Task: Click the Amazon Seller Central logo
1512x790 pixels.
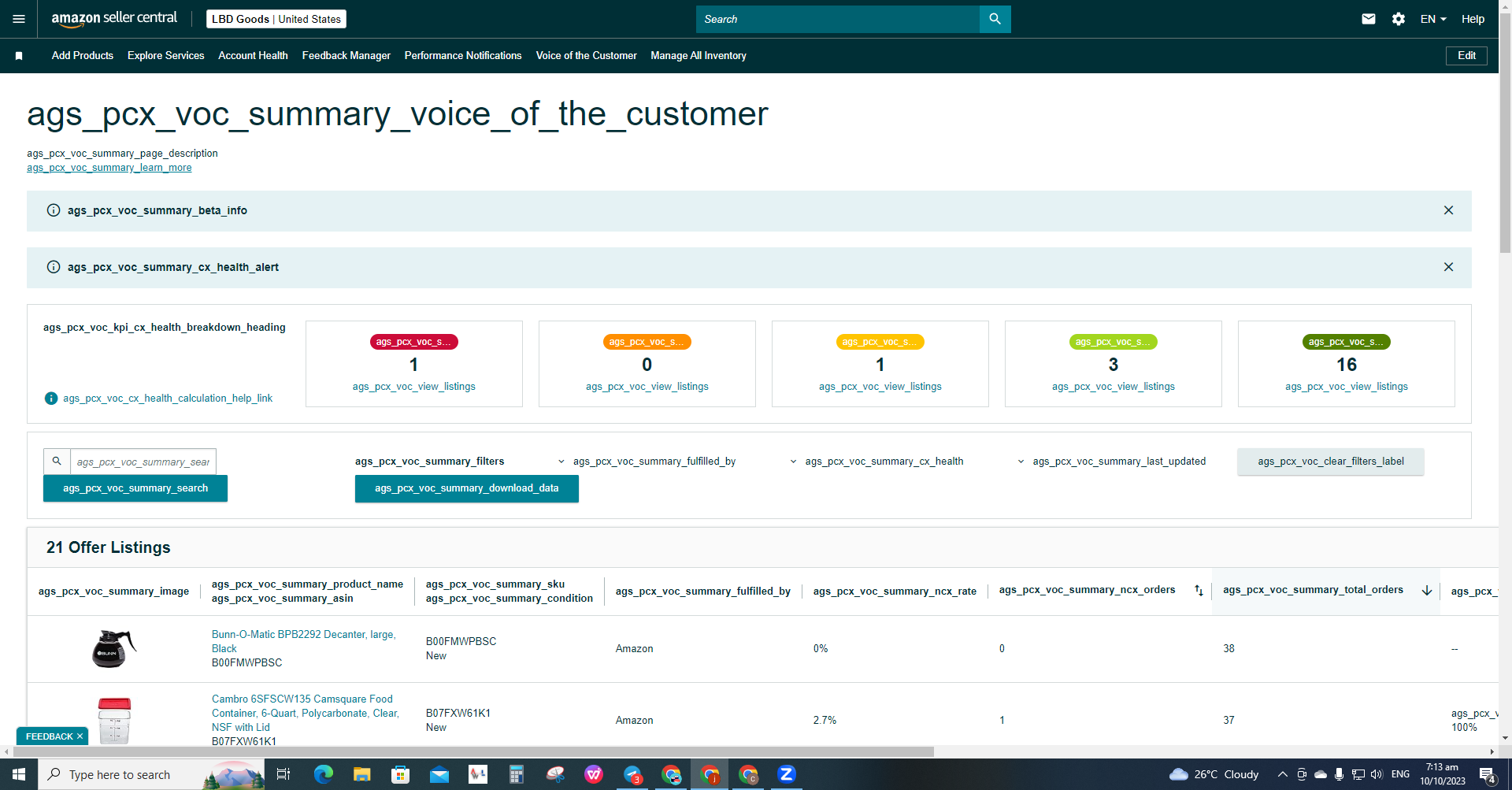Action: tap(114, 19)
